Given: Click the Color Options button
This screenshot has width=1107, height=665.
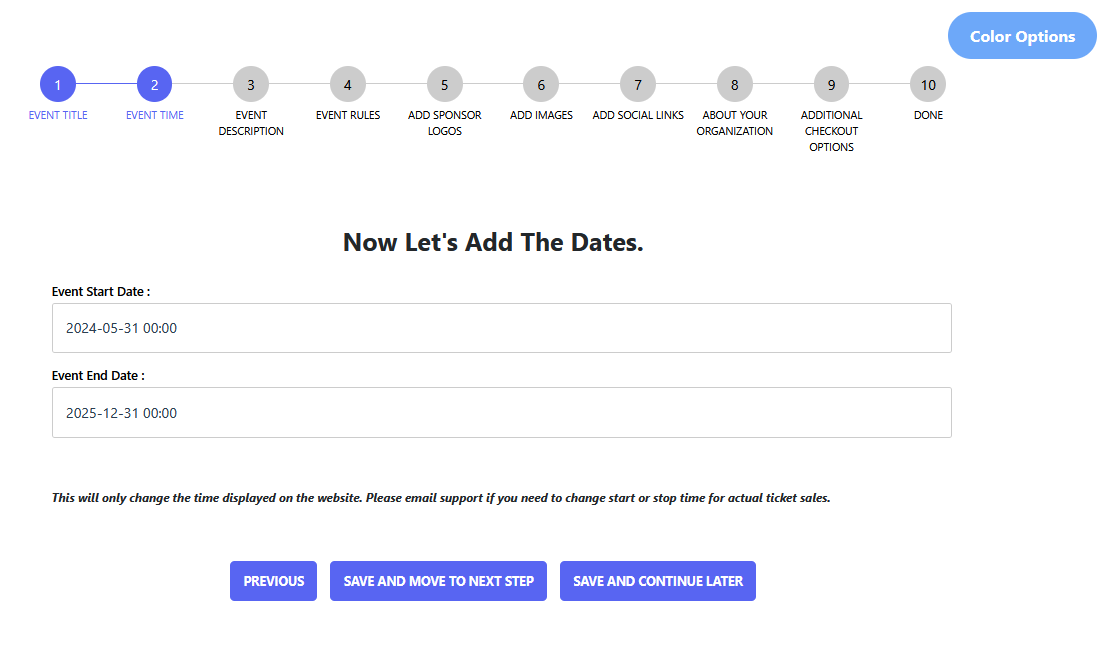Looking at the screenshot, I should [1022, 36].
